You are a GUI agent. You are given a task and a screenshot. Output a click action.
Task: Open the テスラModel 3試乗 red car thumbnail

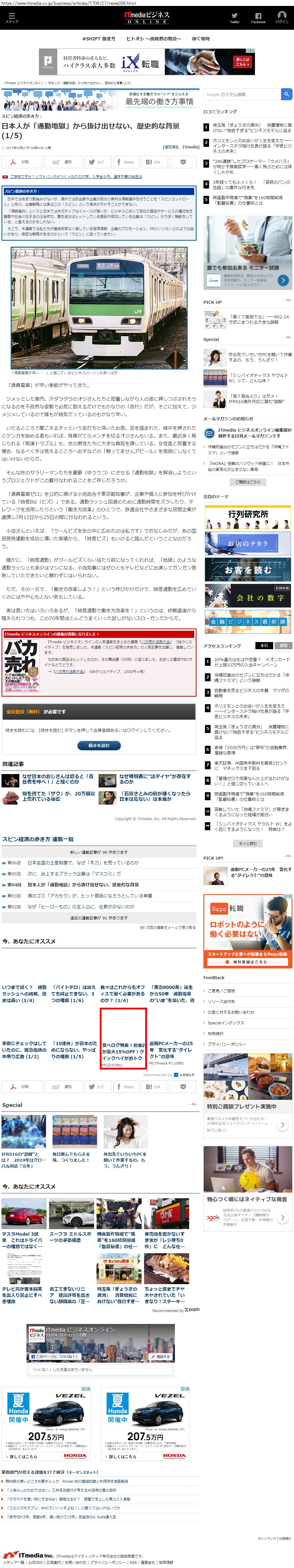click(24, 1214)
